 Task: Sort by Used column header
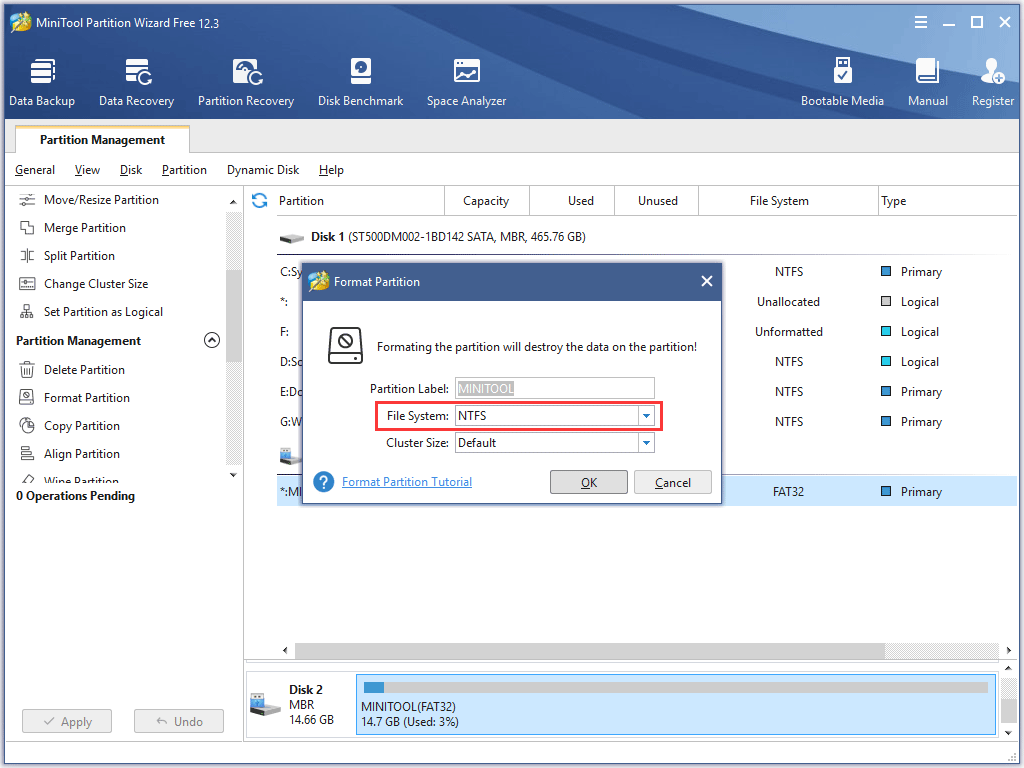571,201
